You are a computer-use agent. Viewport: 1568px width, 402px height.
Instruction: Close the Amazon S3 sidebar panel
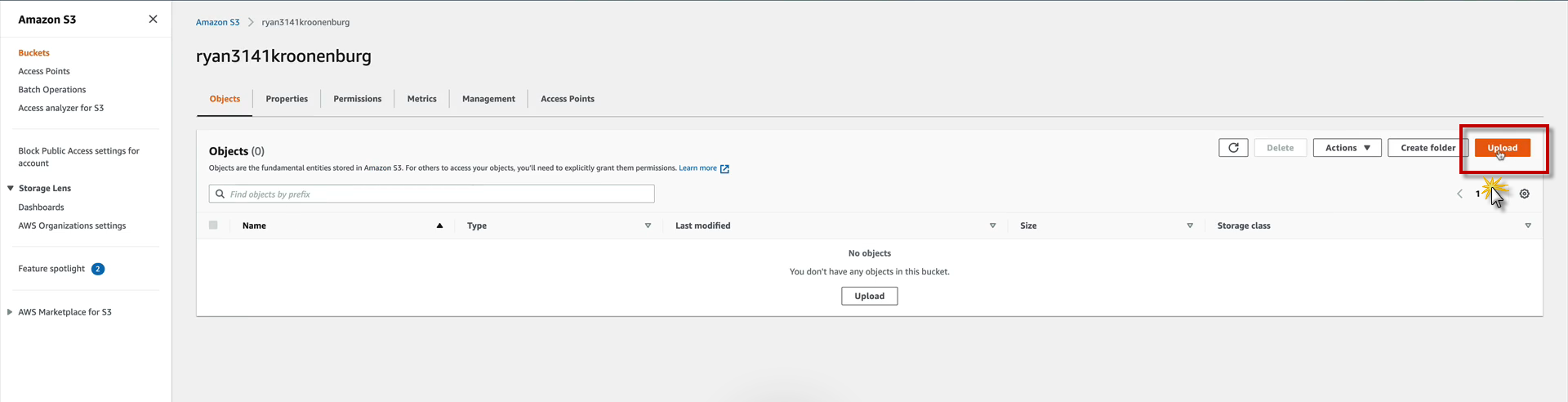click(x=153, y=19)
